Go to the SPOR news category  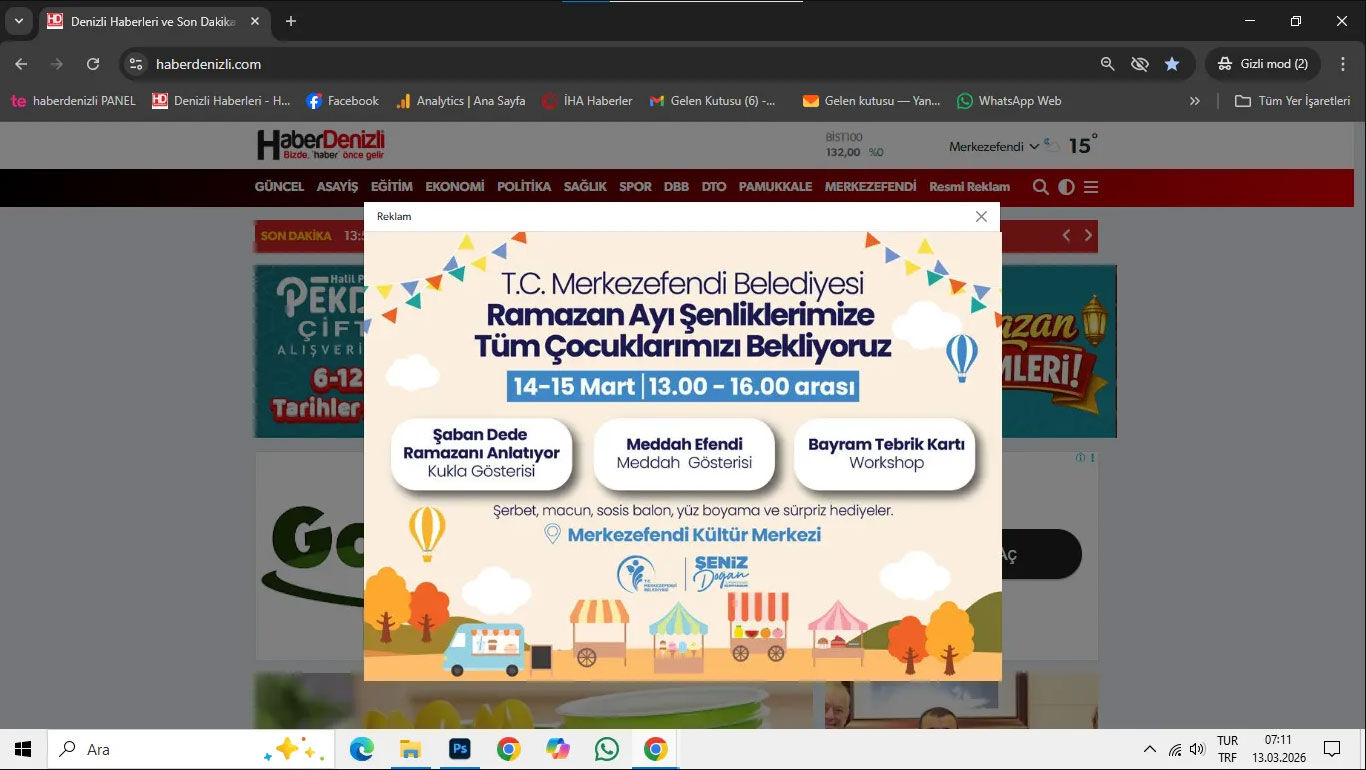[x=635, y=187]
